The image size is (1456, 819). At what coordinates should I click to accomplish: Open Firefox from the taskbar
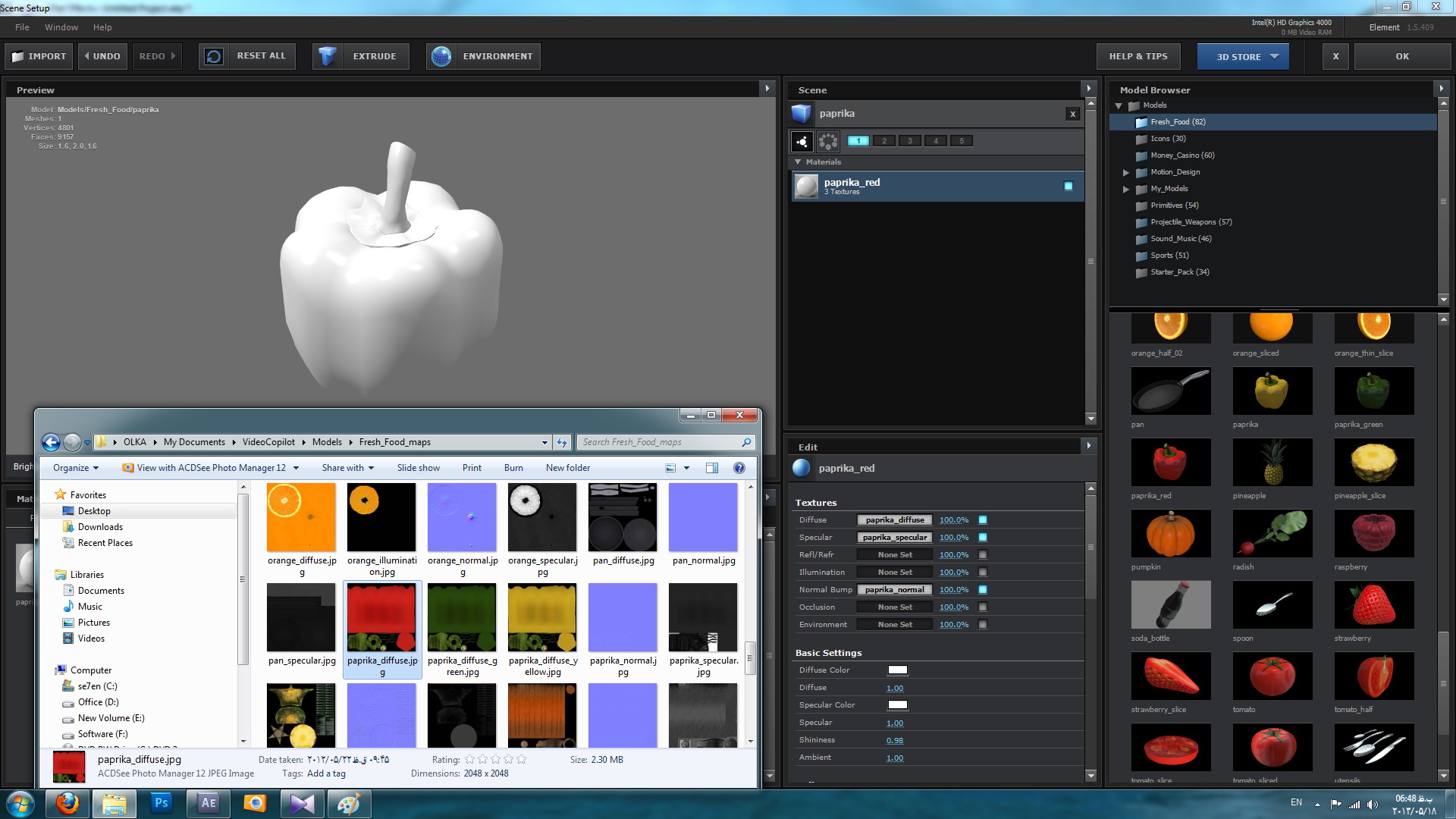[x=67, y=803]
